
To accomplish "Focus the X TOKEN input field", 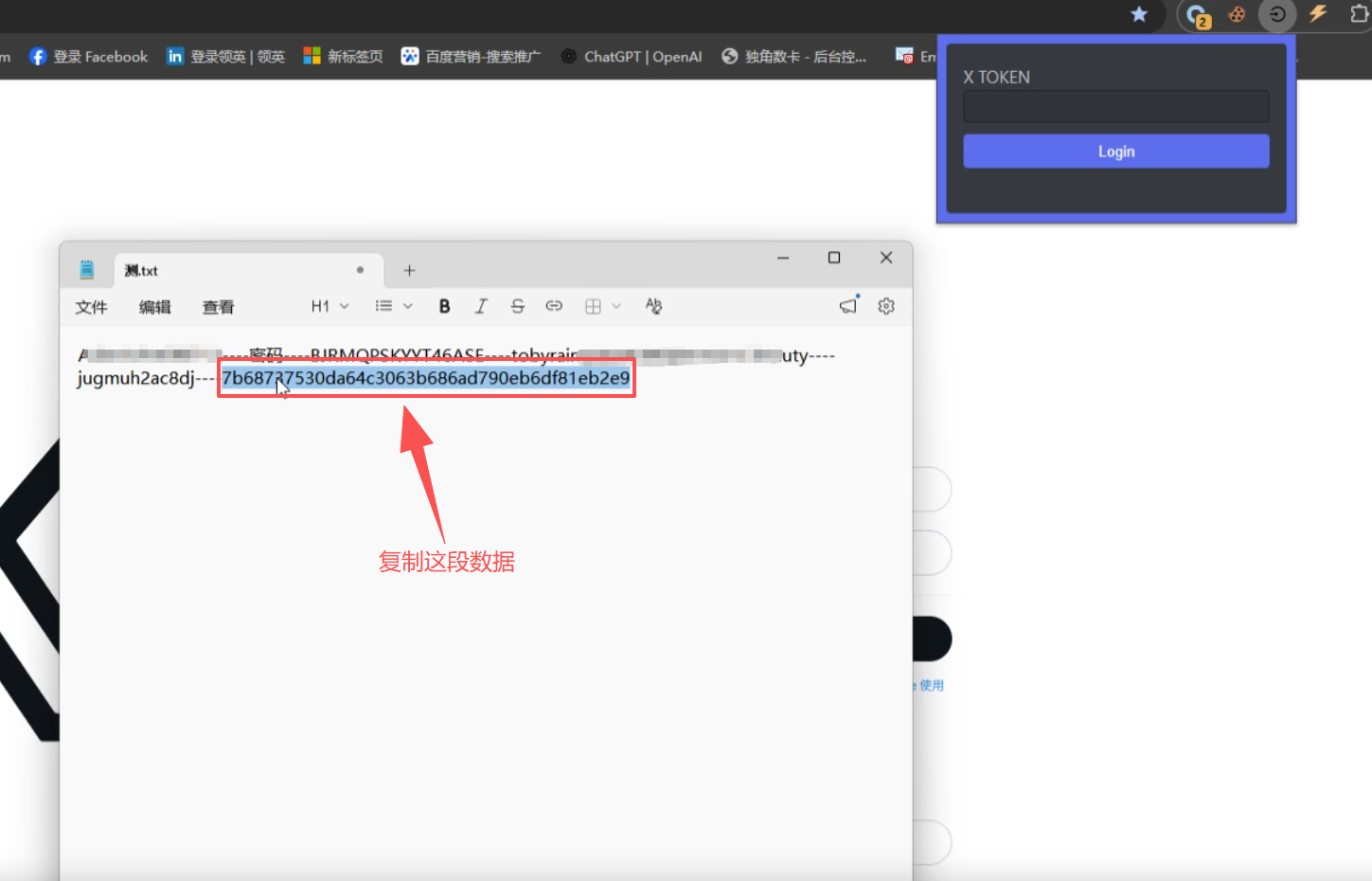I will point(1115,106).
